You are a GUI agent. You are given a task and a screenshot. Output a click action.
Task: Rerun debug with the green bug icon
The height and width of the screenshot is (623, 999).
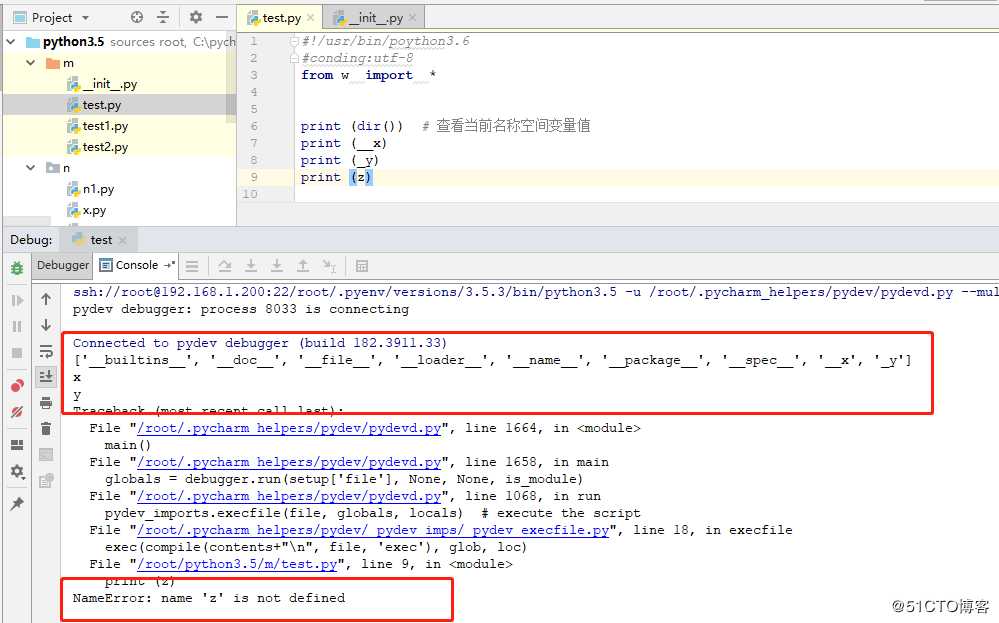pyautogui.click(x=17, y=268)
